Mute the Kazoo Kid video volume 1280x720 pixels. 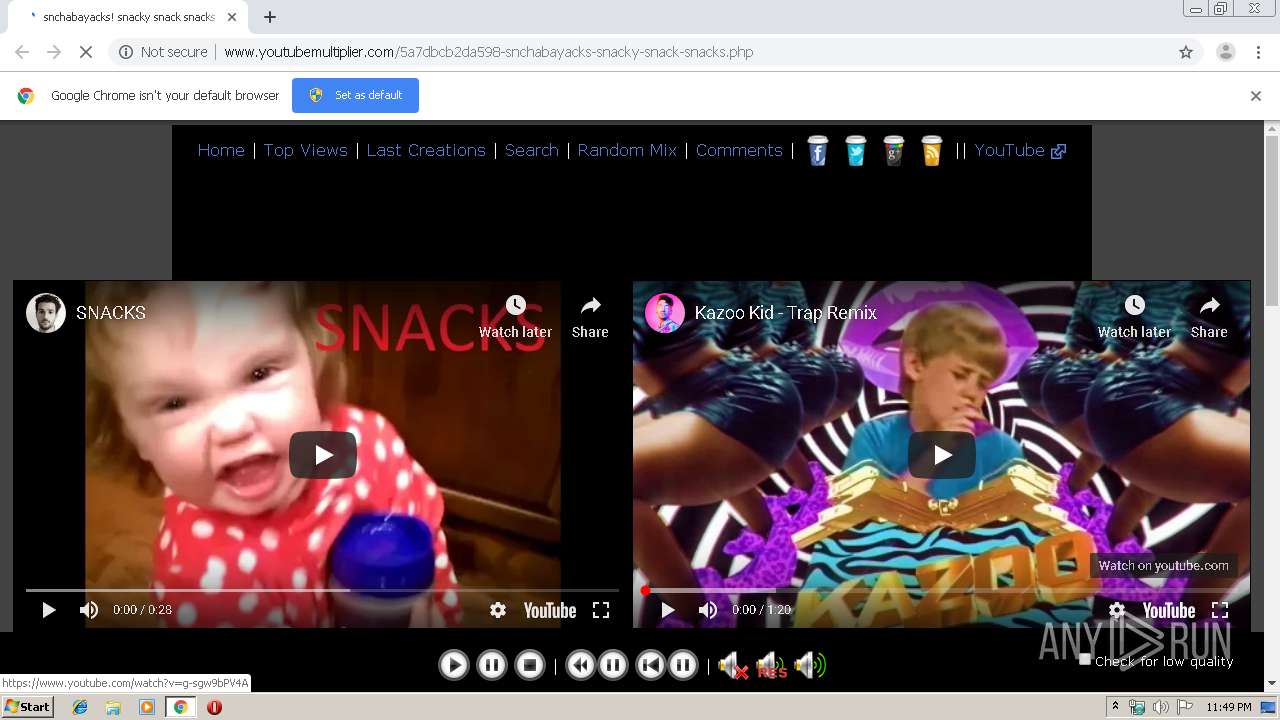(x=708, y=610)
